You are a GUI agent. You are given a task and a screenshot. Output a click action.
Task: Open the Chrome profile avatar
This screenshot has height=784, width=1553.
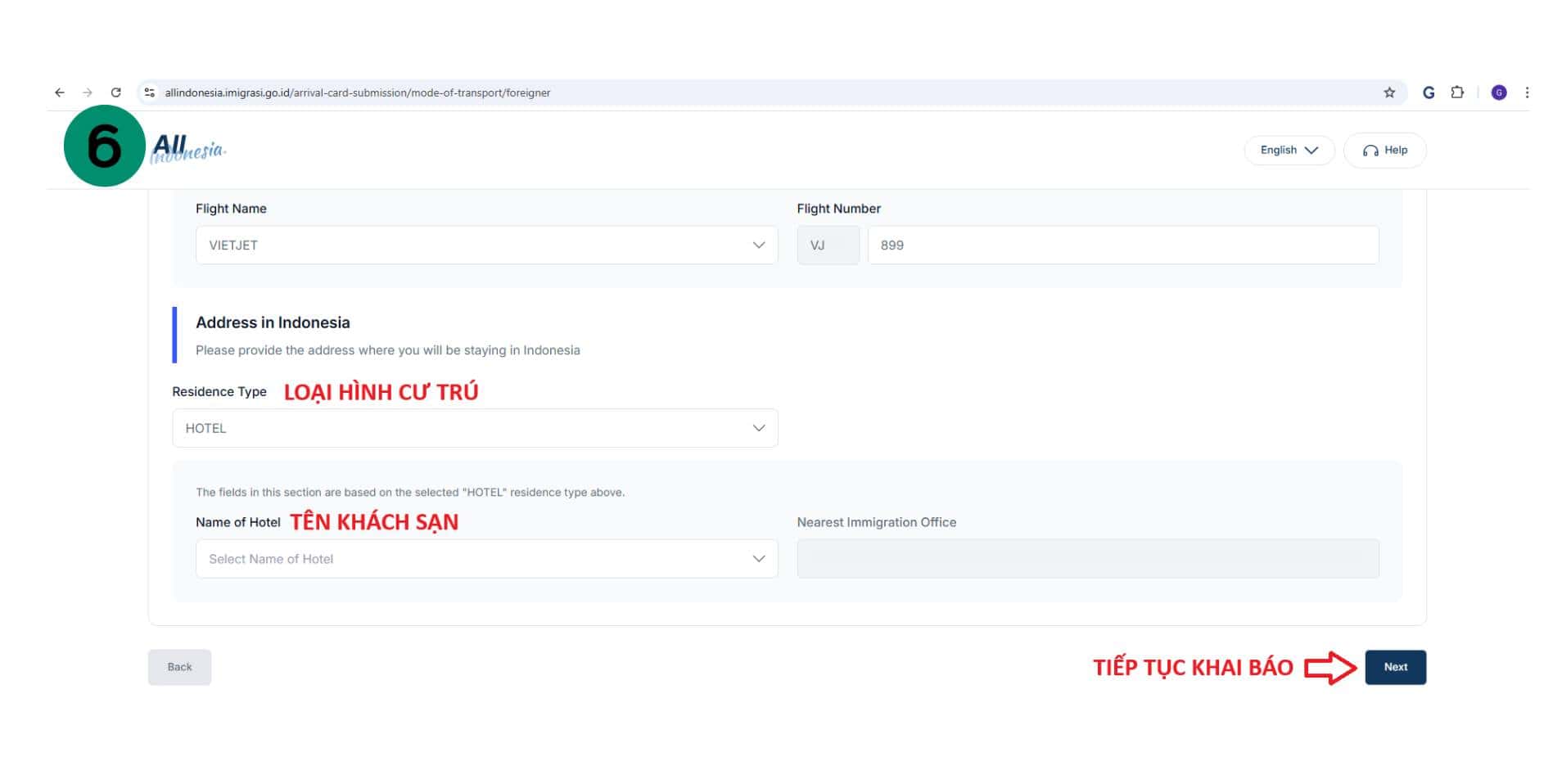coord(1499,92)
